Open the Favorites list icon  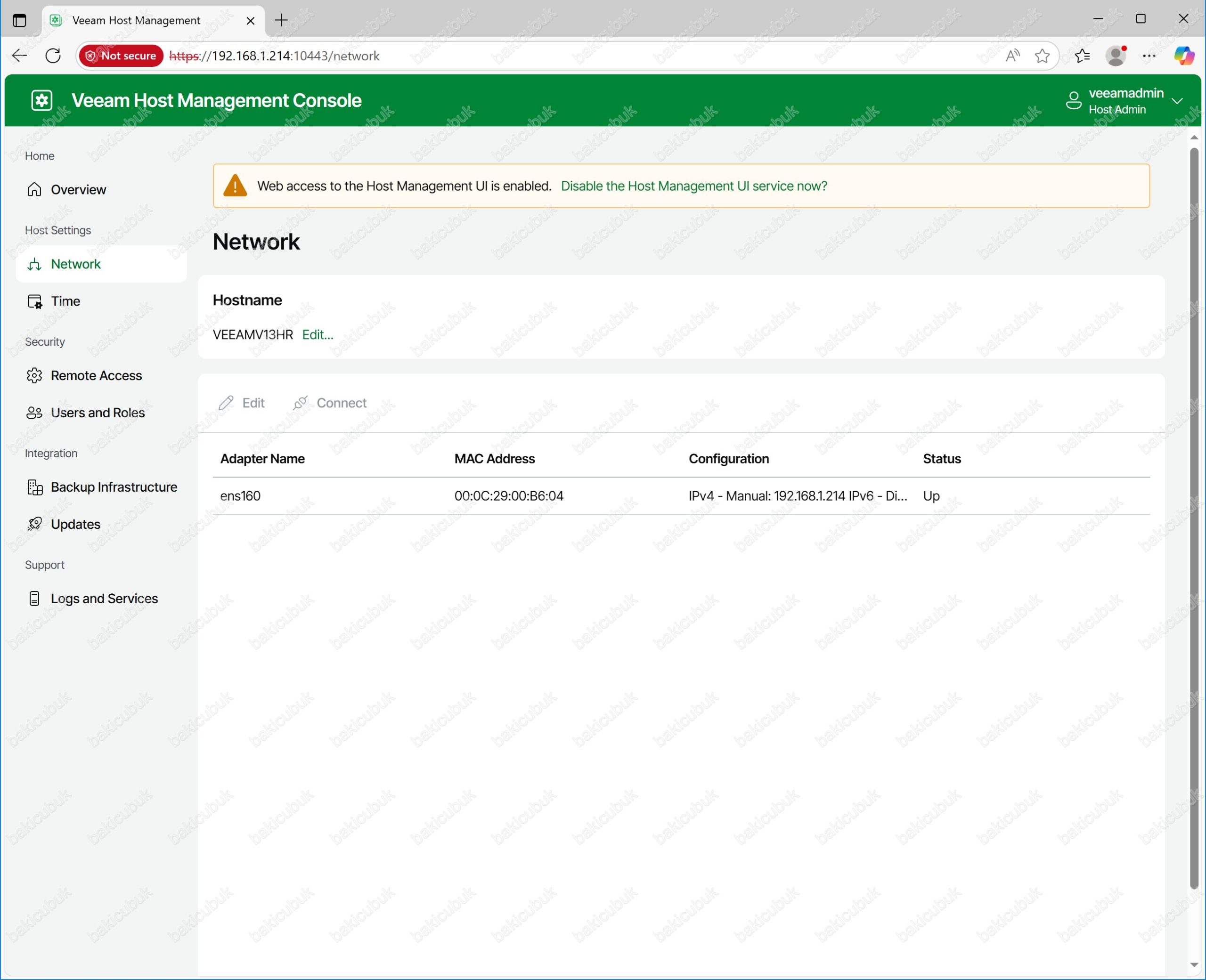point(1082,55)
